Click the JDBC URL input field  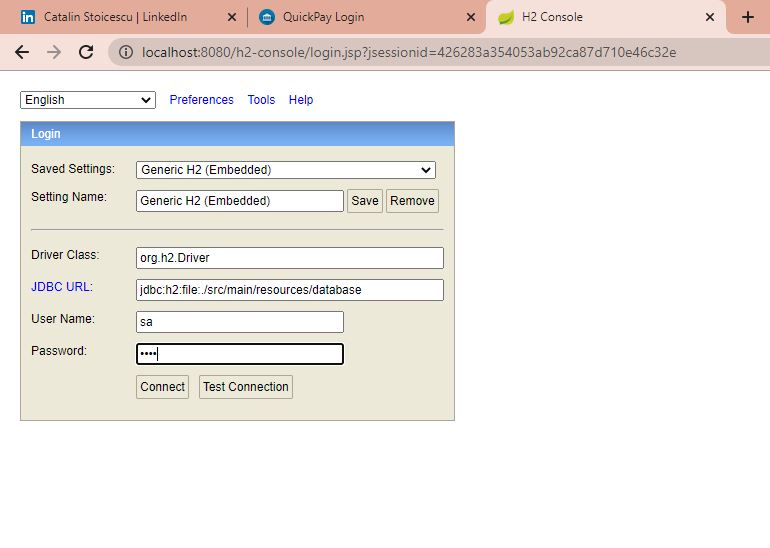point(290,290)
